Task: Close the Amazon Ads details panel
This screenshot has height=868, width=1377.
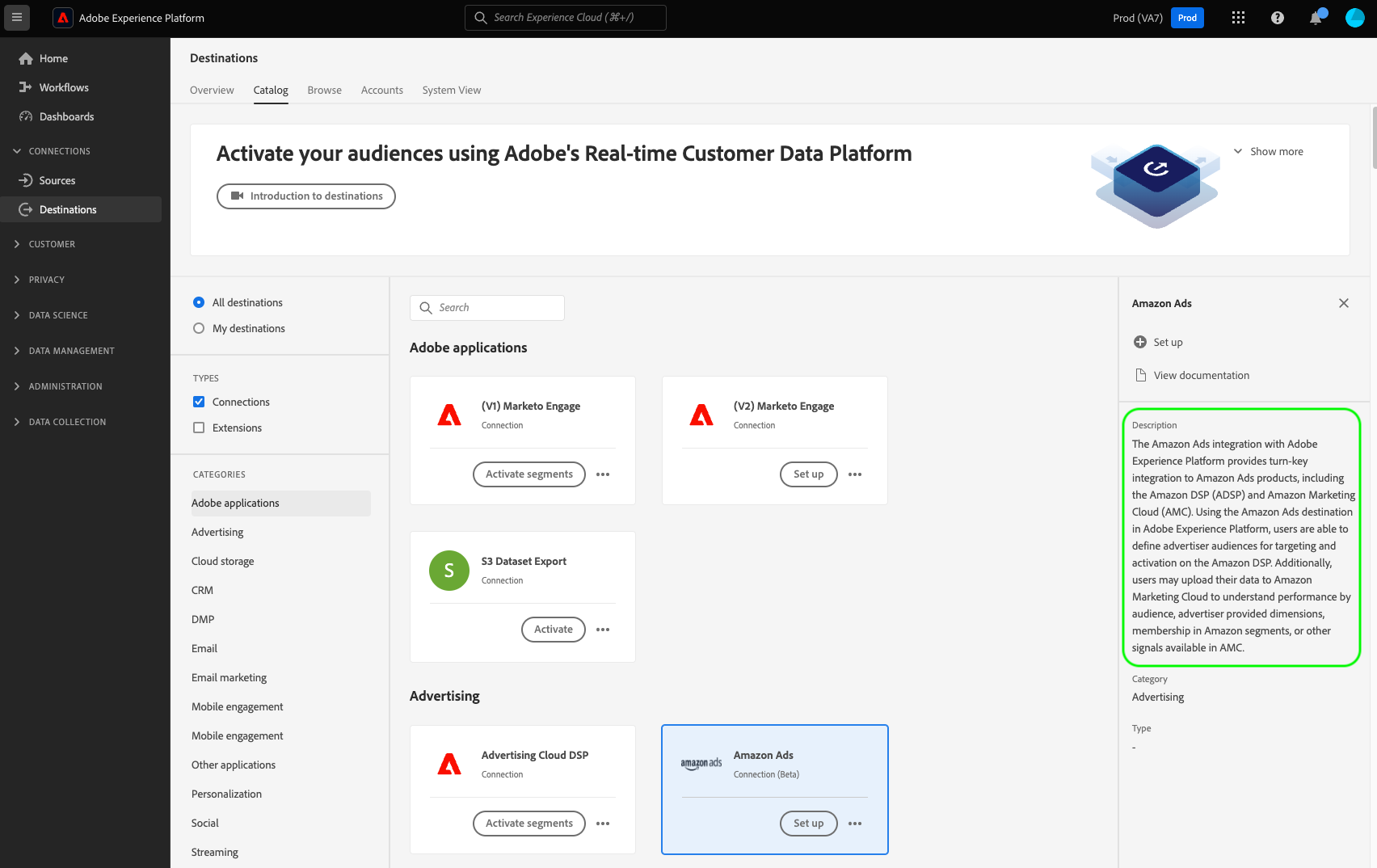Action: [1344, 303]
